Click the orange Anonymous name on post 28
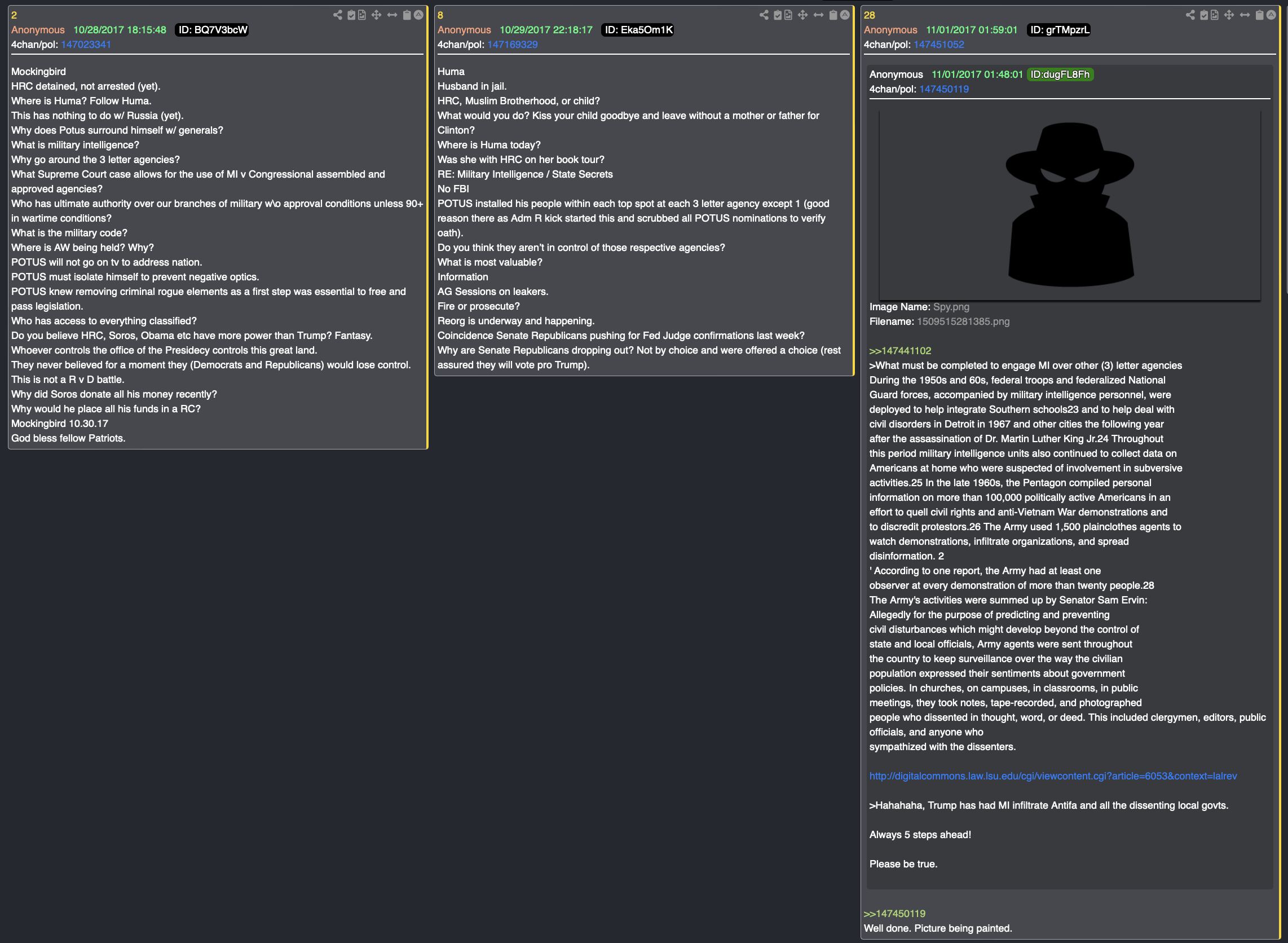 click(x=890, y=30)
